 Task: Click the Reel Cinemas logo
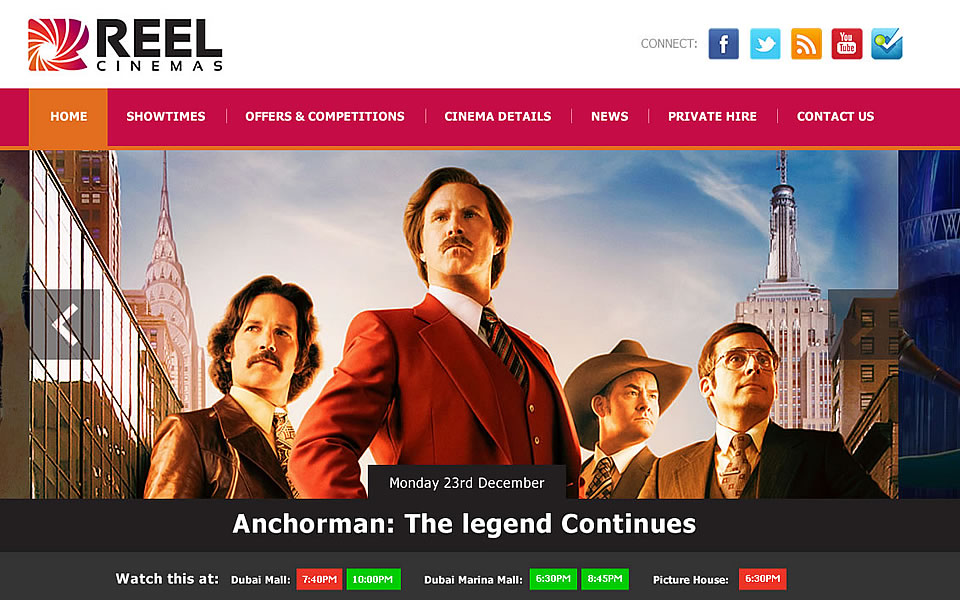pos(125,45)
